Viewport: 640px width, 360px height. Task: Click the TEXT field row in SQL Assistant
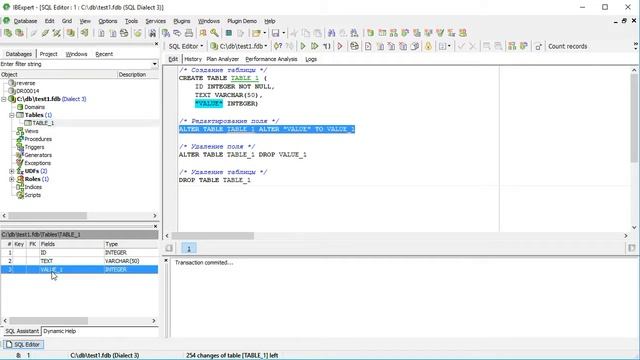point(79,261)
